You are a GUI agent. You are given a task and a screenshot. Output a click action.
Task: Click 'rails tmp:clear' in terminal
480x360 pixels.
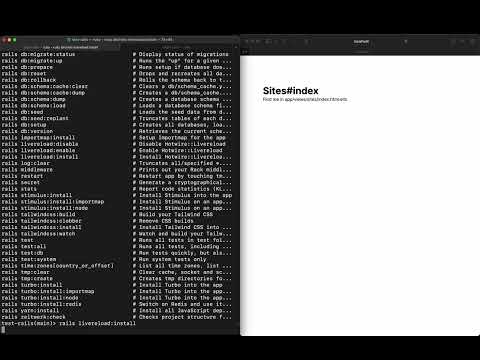tap(26, 272)
